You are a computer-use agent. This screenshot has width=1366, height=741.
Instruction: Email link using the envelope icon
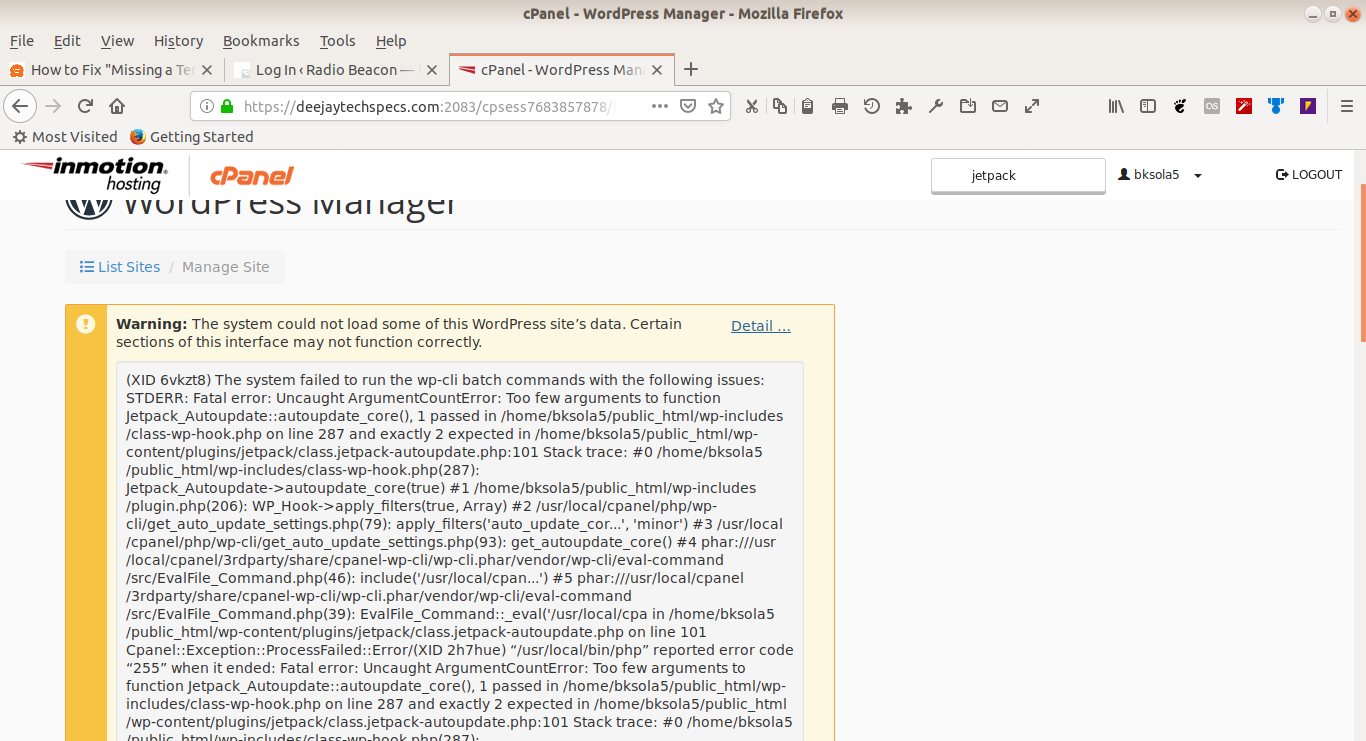pyautogui.click(x=1000, y=106)
